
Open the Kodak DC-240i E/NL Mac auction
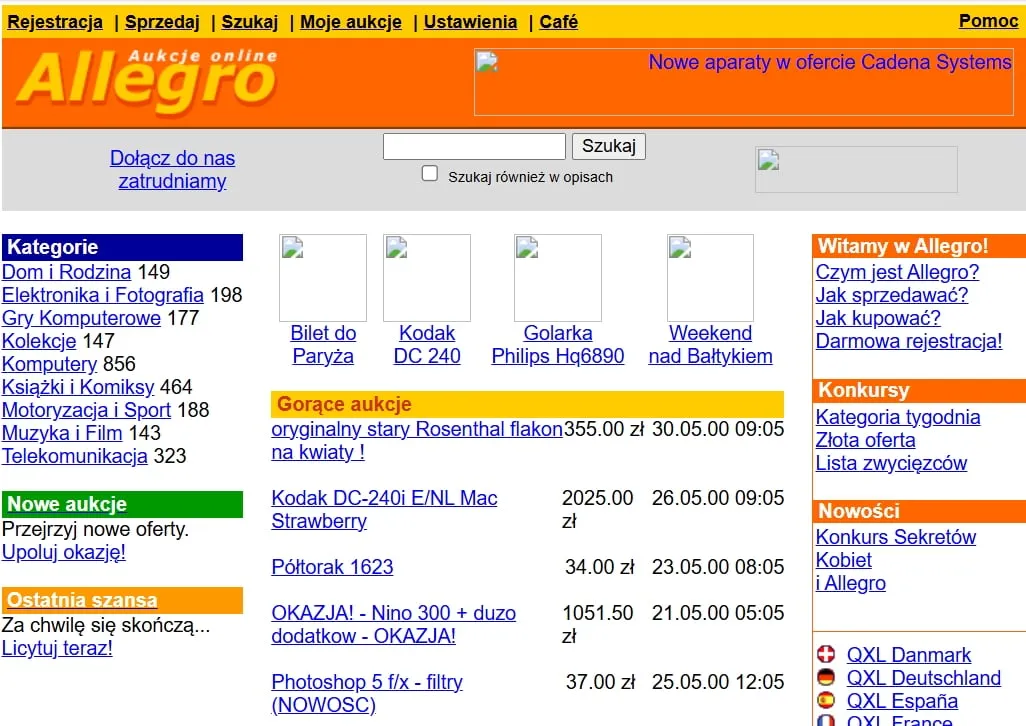coord(384,498)
